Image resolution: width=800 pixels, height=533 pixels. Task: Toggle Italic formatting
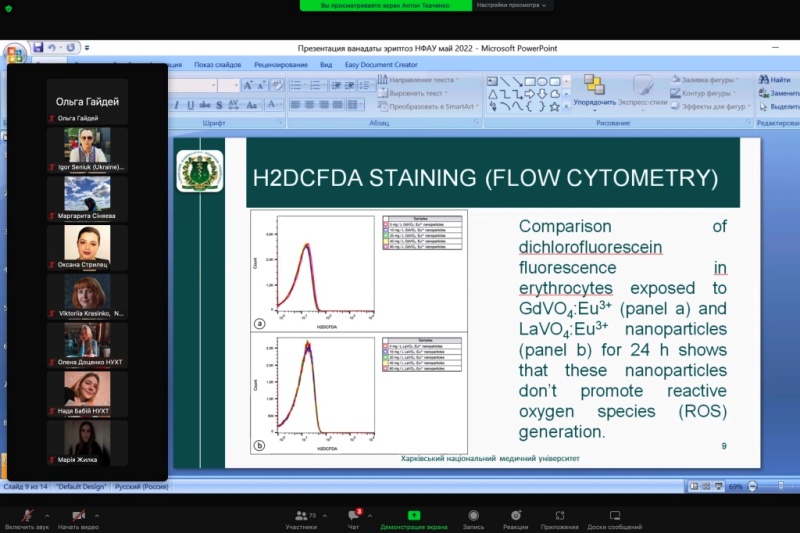(x=177, y=105)
